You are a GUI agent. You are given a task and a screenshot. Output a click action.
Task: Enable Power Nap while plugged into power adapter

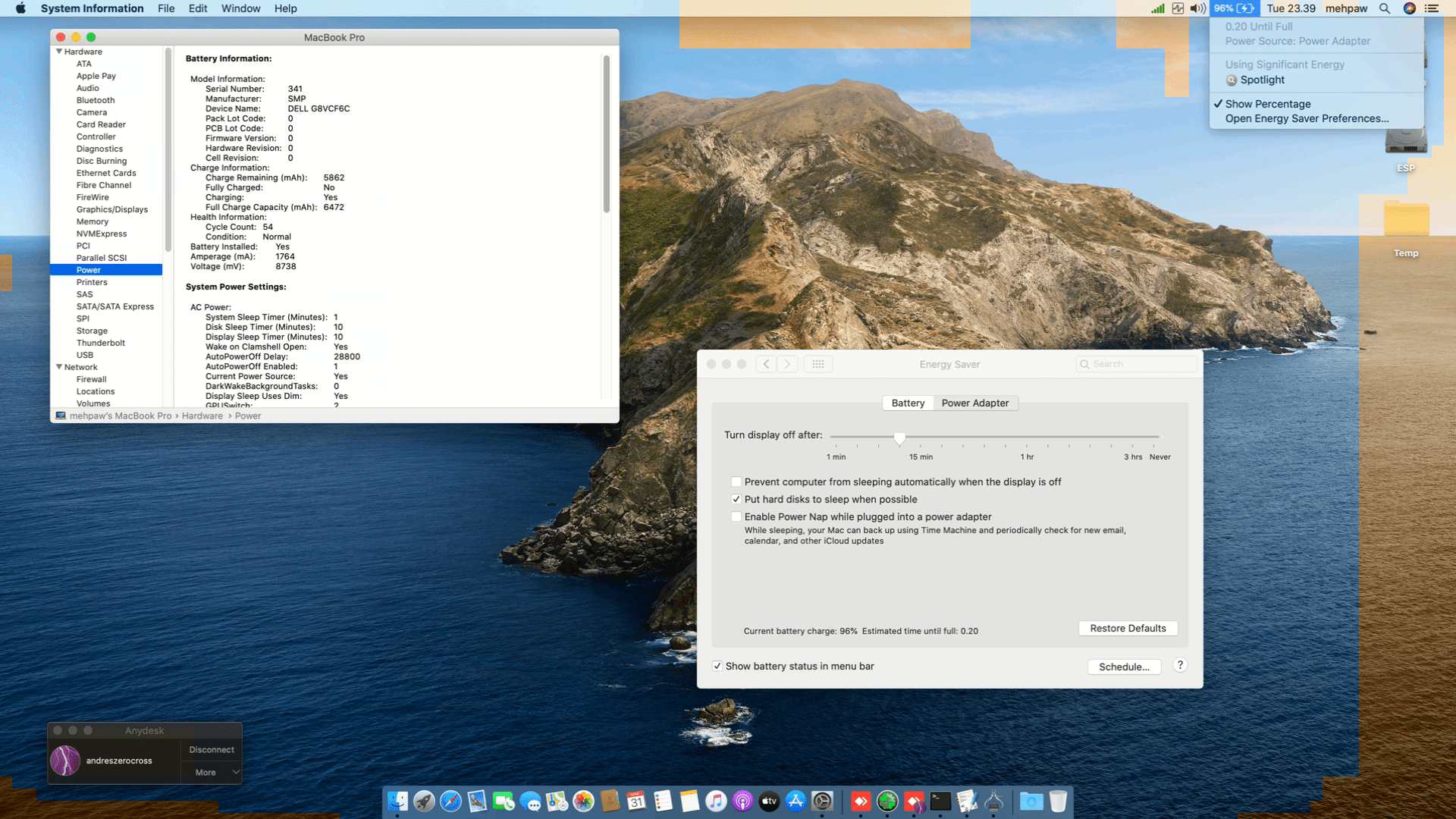(x=736, y=516)
